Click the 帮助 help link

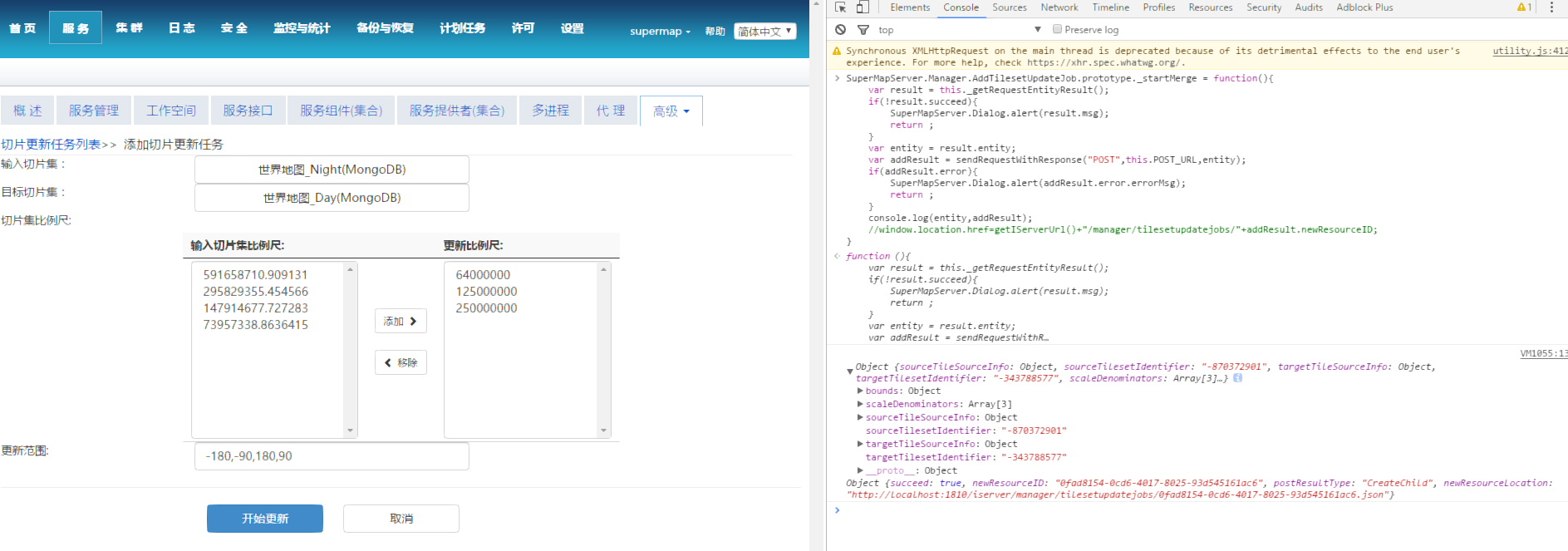coord(715,32)
